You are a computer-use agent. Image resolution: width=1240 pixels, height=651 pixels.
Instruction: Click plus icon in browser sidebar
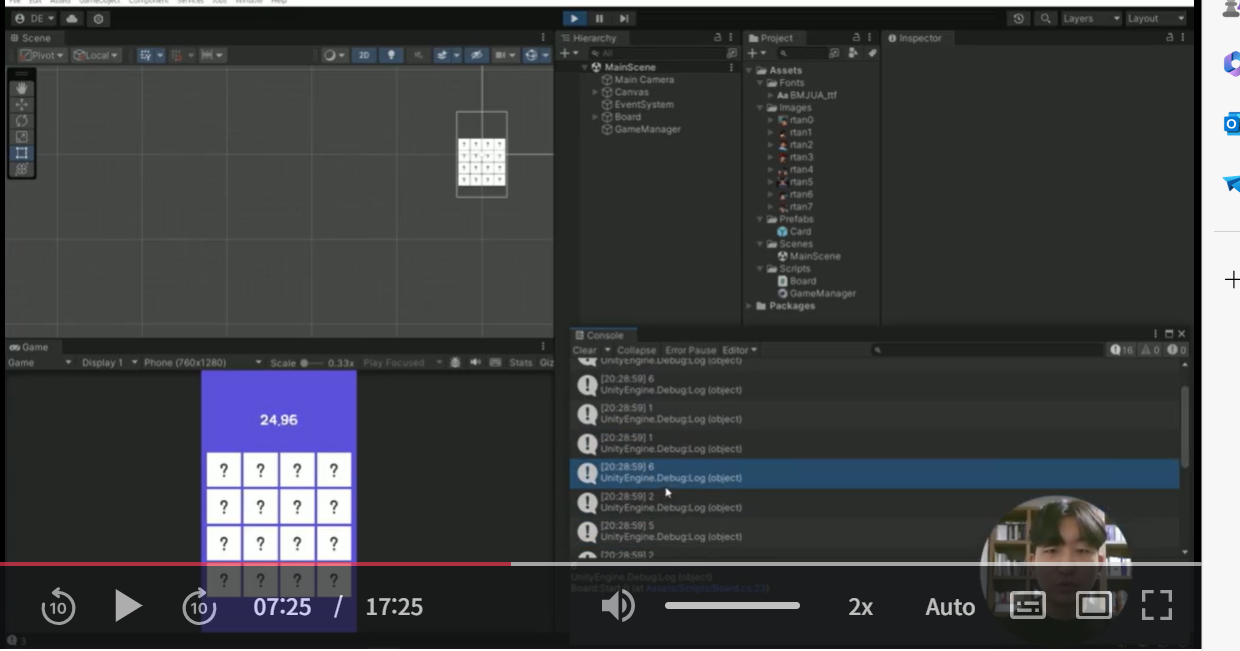pos(1232,279)
